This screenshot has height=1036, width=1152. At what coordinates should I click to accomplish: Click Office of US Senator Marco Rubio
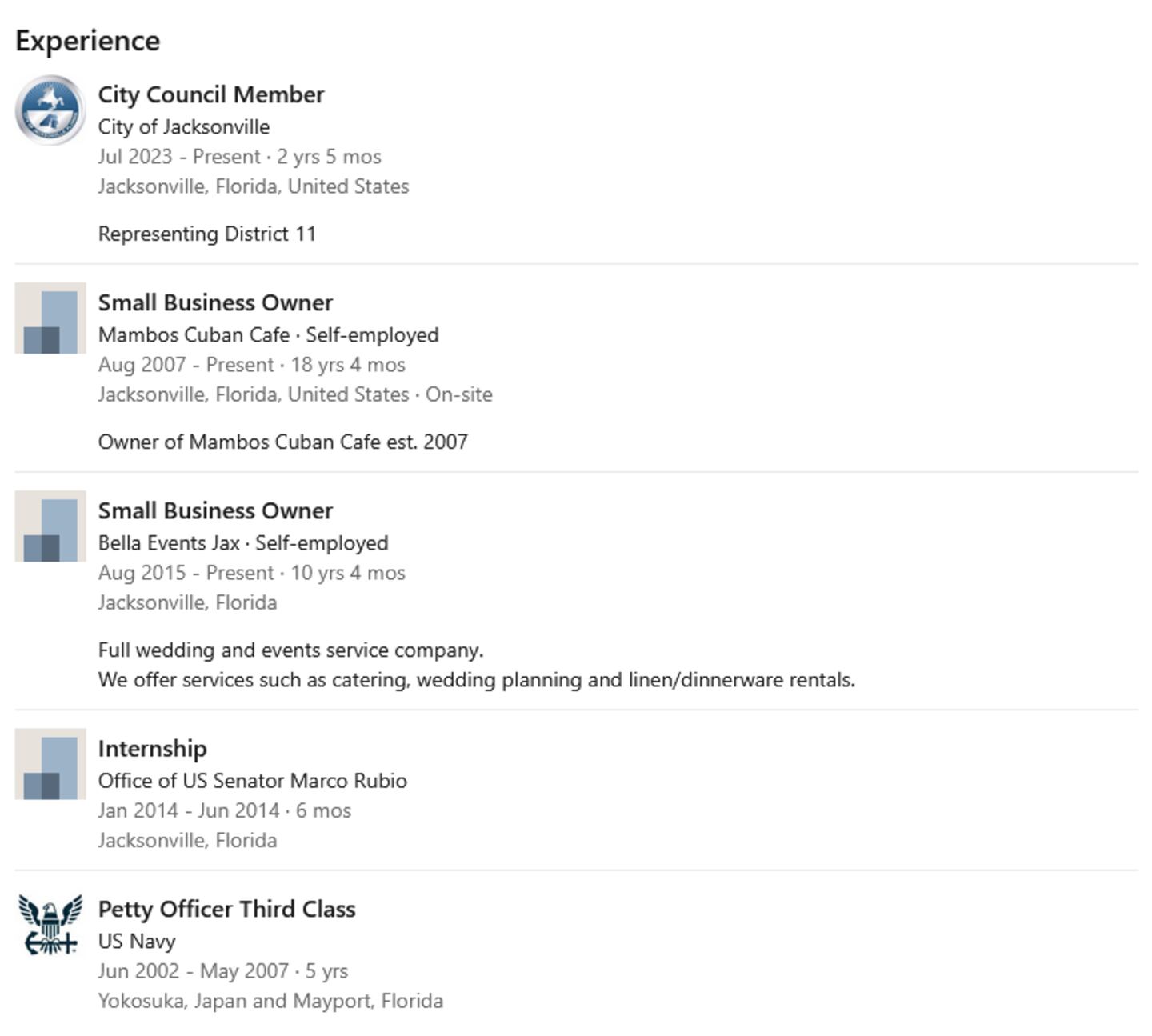click(253, 781)
